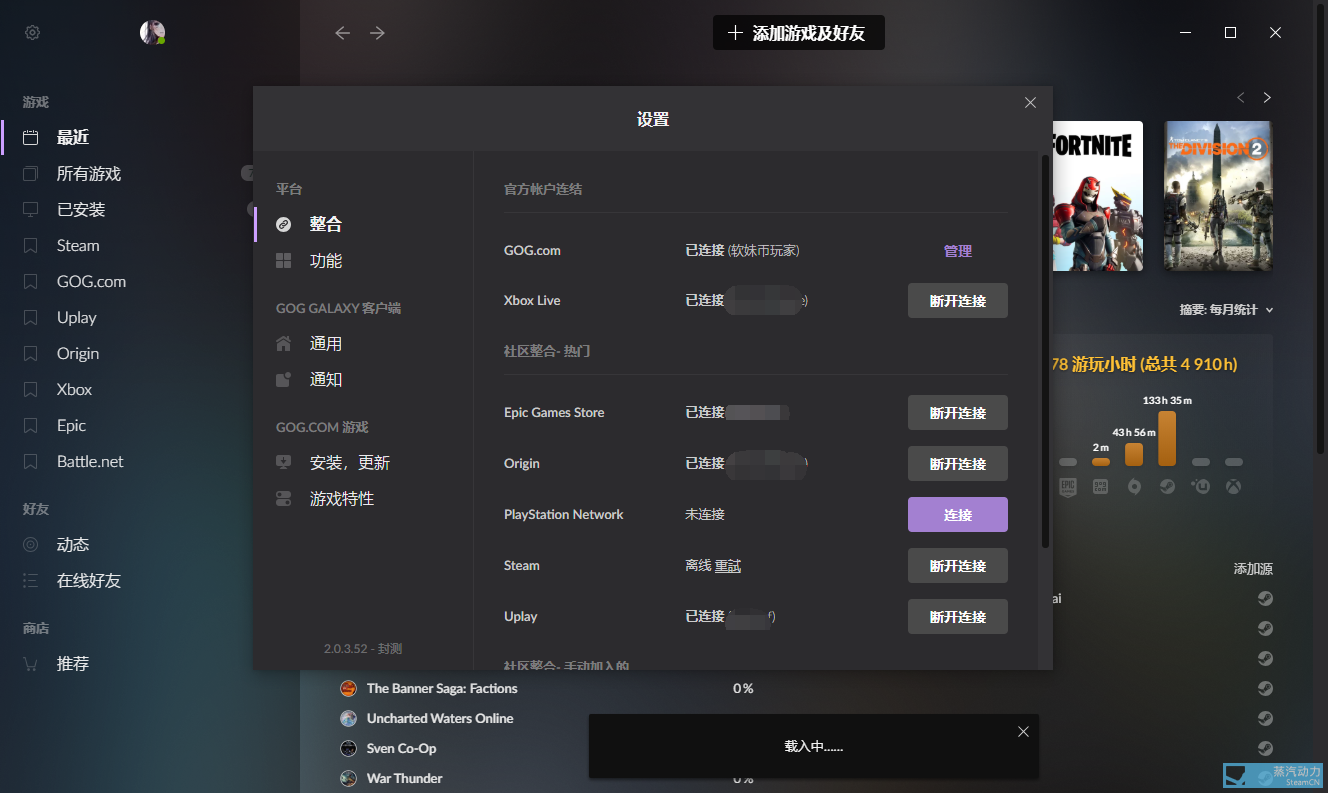Click the 添加源 column header
This screenshot has width=1328, height=793.
click(1253, 569)
